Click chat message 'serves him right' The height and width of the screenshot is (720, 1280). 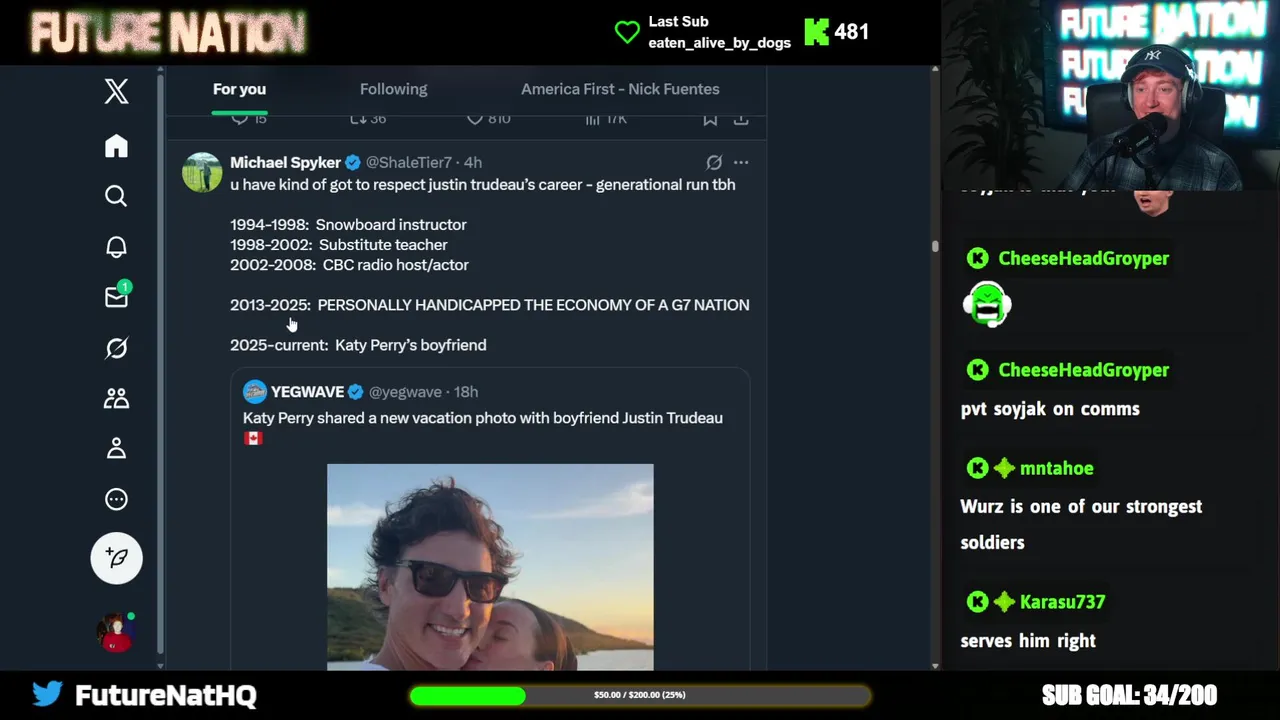[x=1028, y=641]
